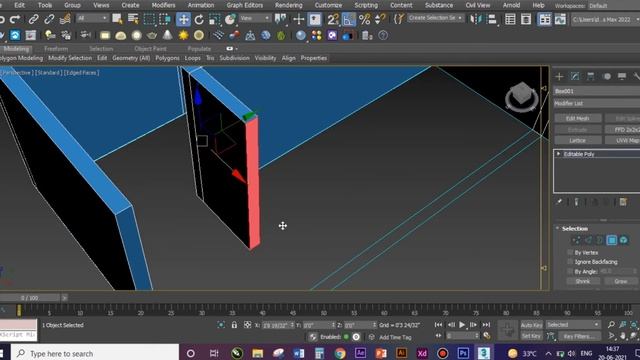Viewport: 640px width, 360px height.
Task: Click the Mirror tool icon
Action: point(476,19)
